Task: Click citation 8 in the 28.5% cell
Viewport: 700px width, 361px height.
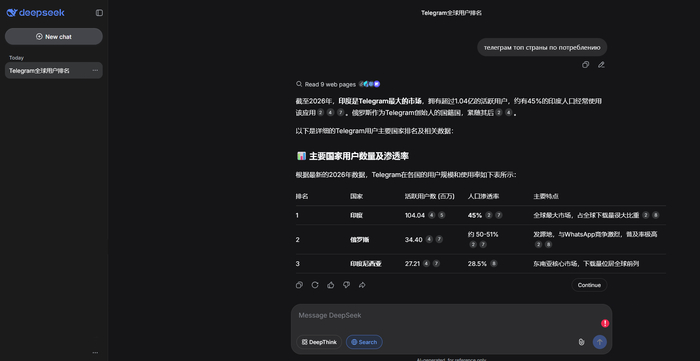Action: click(493, 264)
